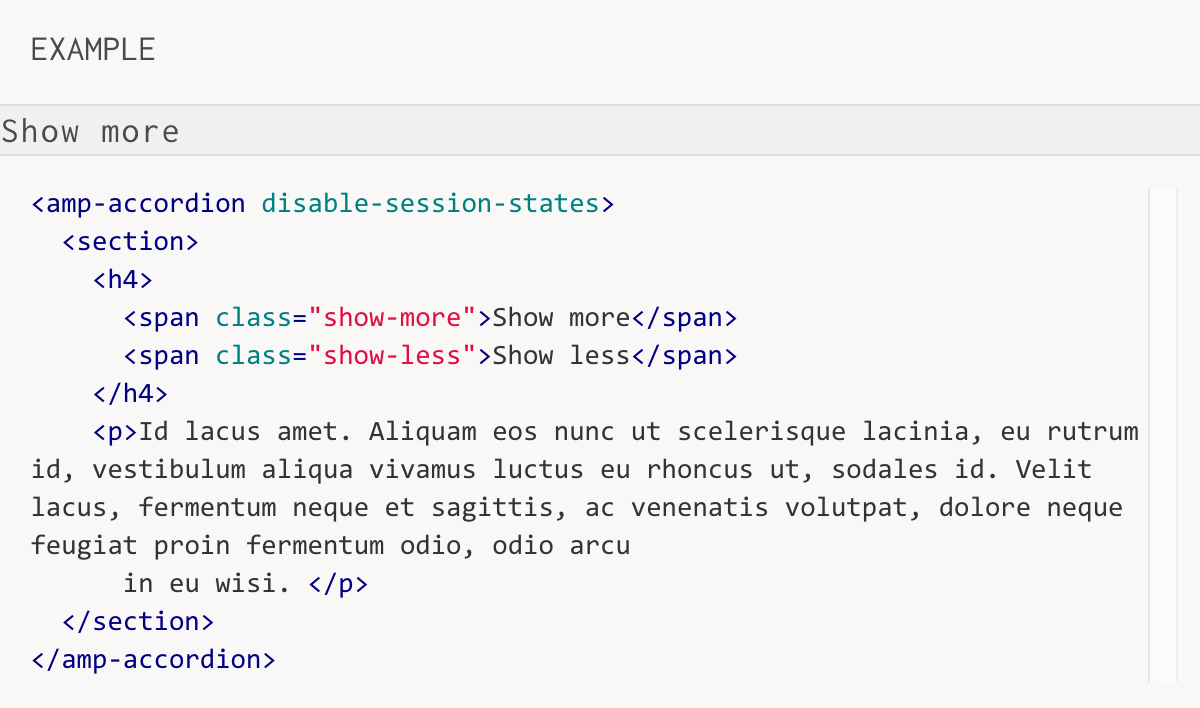Click the closing section tag
This screenshot has width=1200, height=708.
[x=138, y=622]
